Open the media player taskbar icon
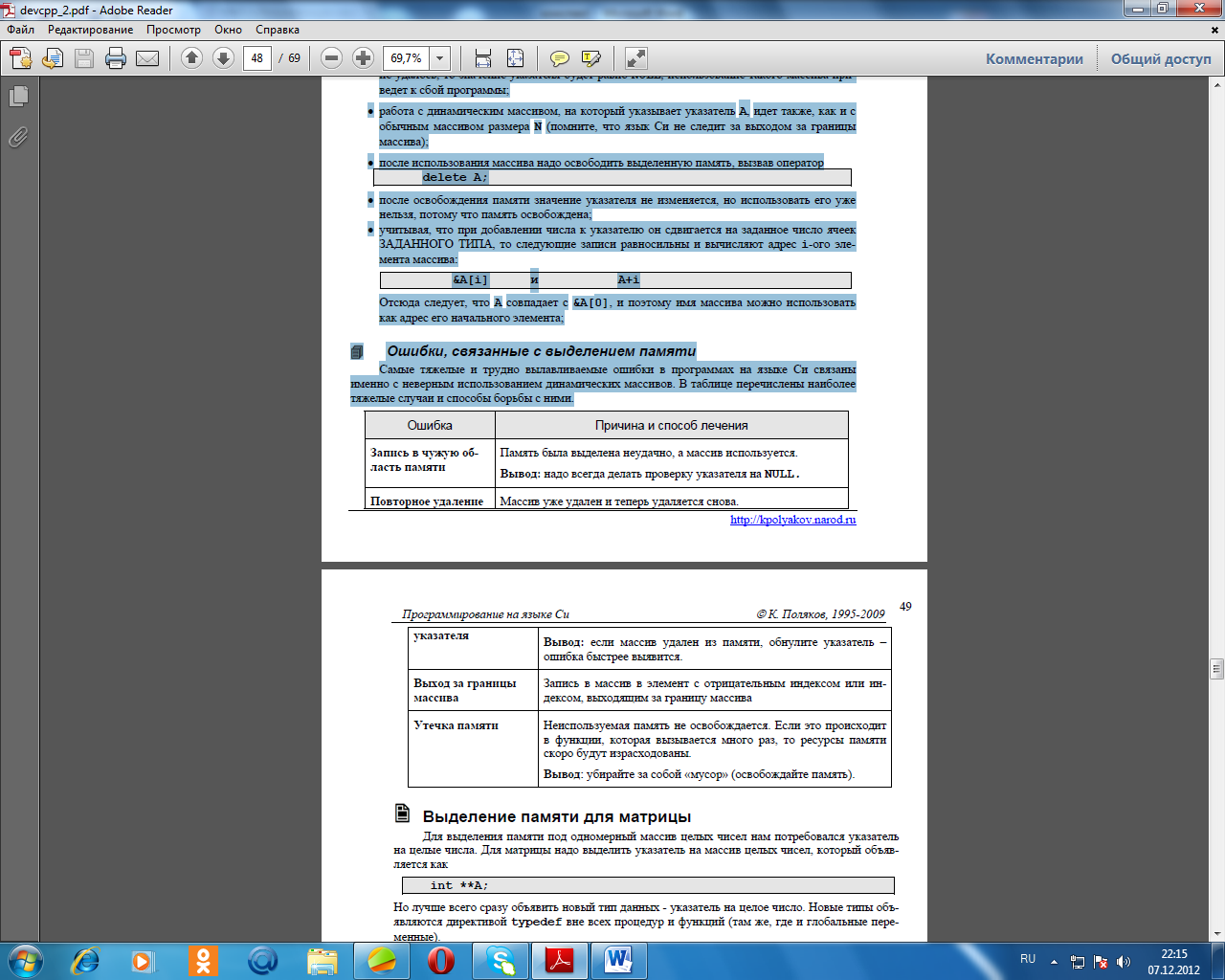Image resolution: width=1225 pixels, height=980 pixels. [x=143, y=960]
